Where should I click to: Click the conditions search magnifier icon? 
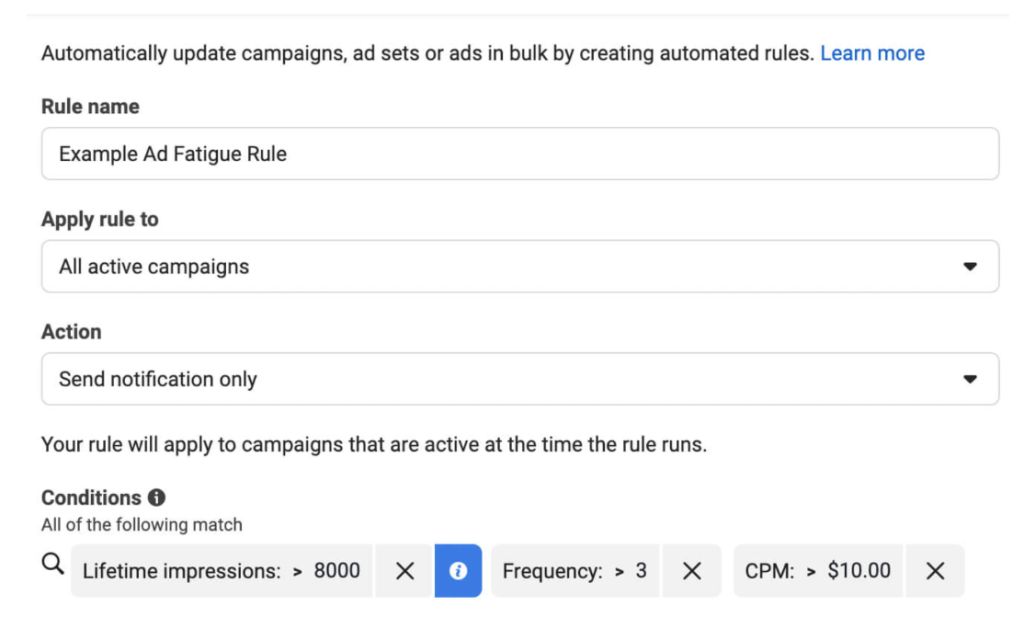pos(53,567)
